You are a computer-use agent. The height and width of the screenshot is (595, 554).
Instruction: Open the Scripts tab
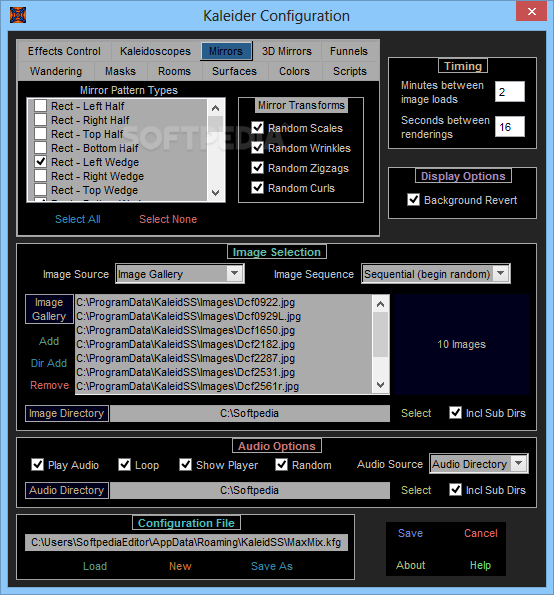[350, 71]
